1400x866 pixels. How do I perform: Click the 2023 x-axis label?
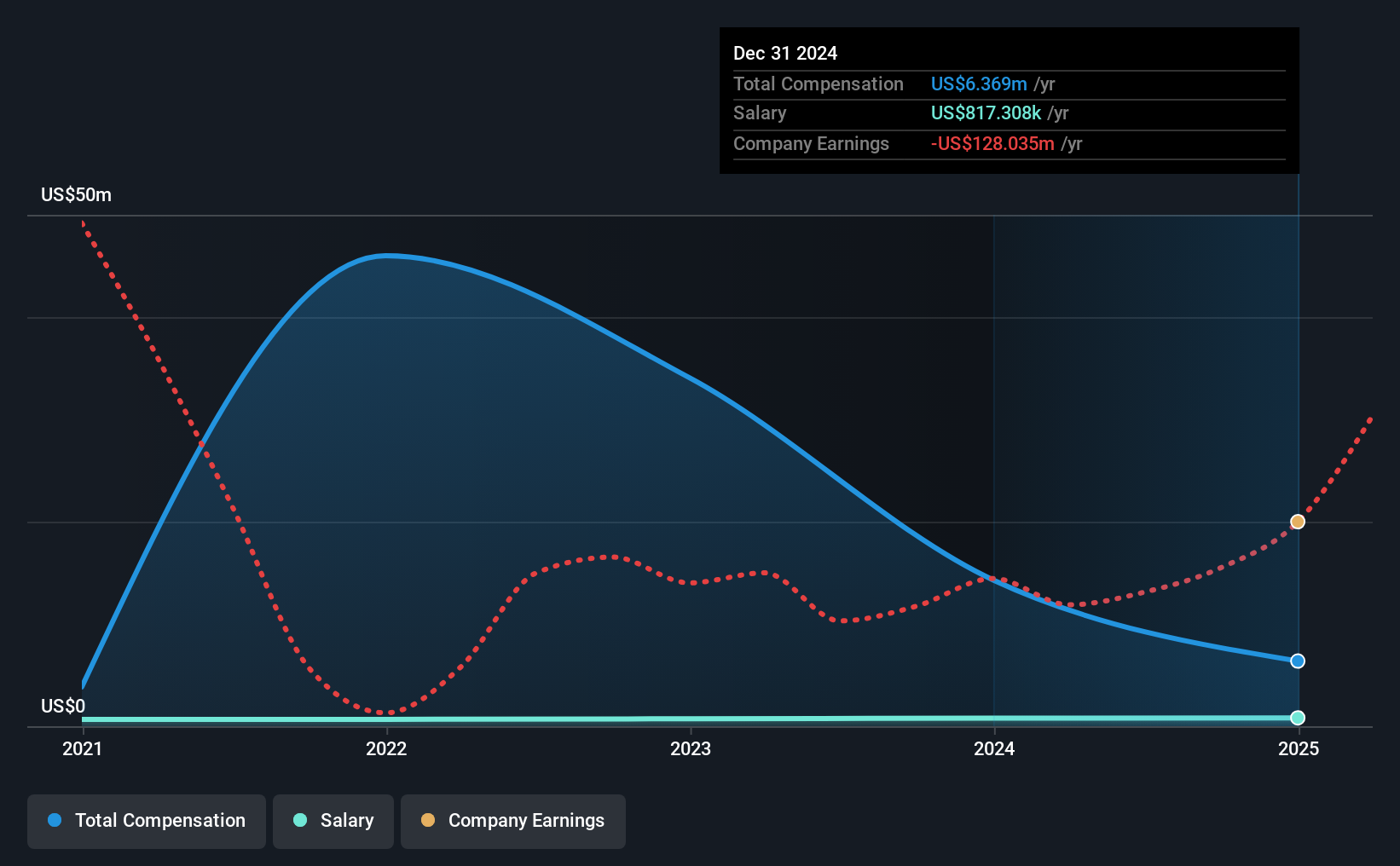tap(691, 748)
